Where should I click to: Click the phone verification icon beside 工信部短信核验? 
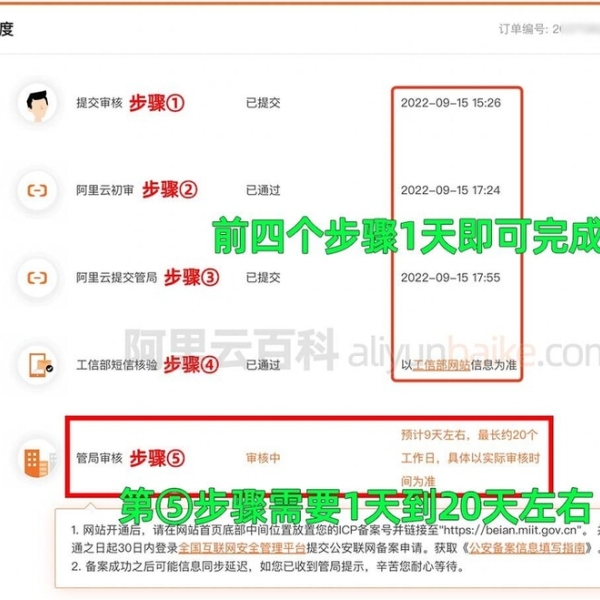[38, 365]
